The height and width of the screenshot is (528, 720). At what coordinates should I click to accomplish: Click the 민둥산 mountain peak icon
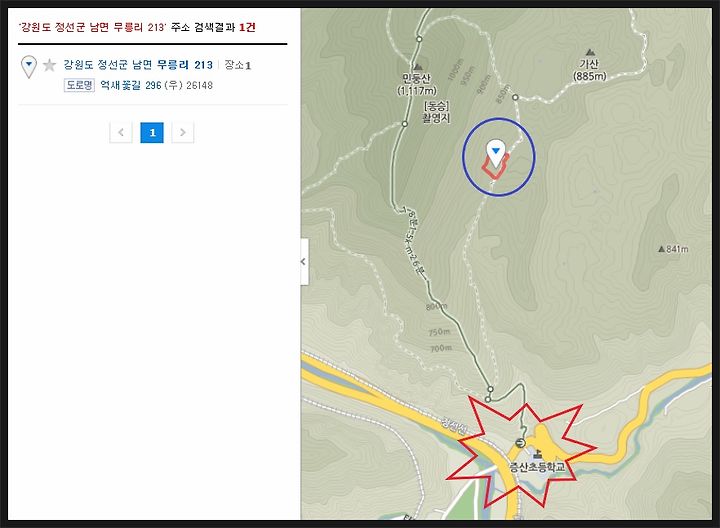[418, 67]
